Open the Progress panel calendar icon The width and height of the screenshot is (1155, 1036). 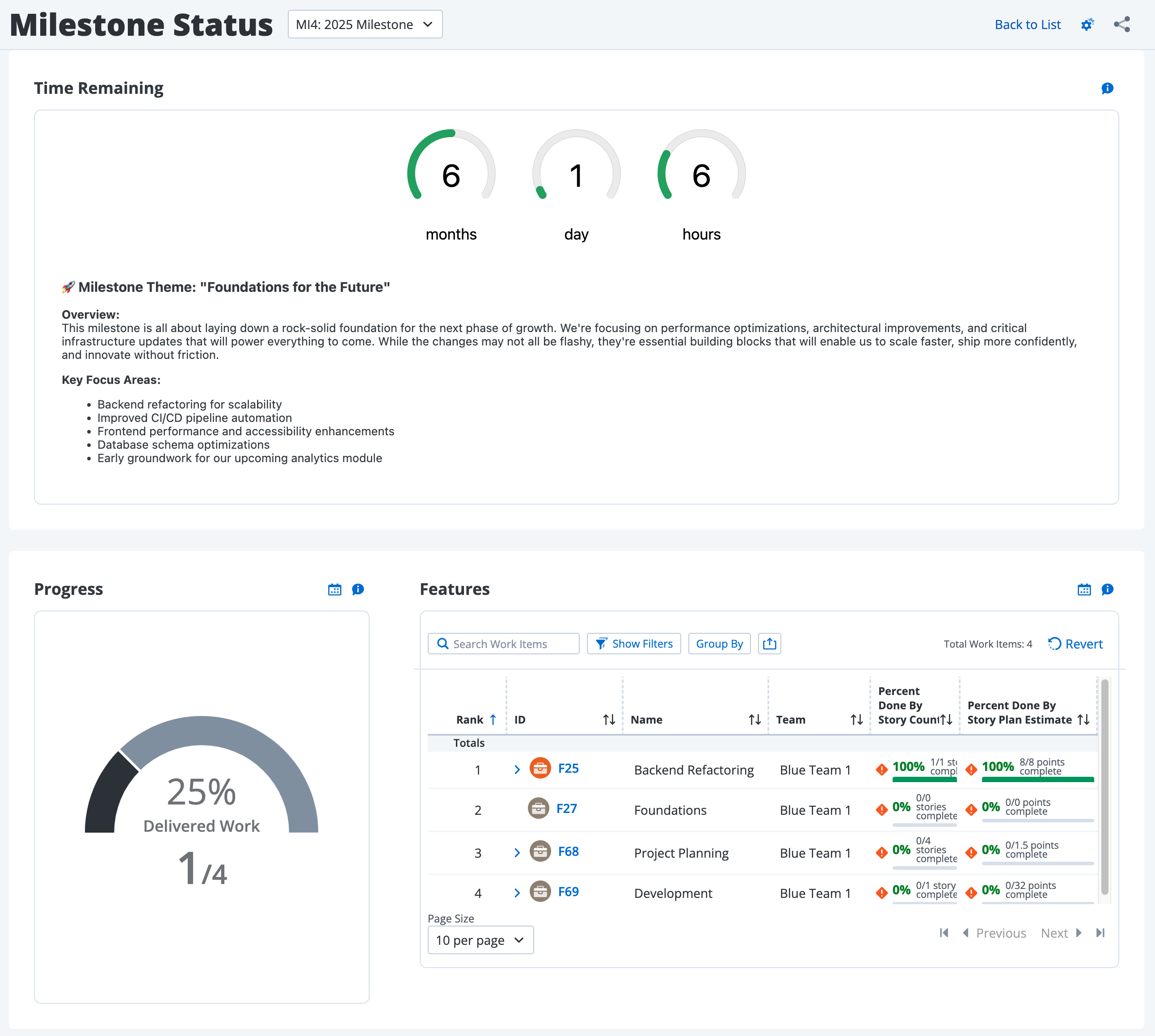(335, 589)
